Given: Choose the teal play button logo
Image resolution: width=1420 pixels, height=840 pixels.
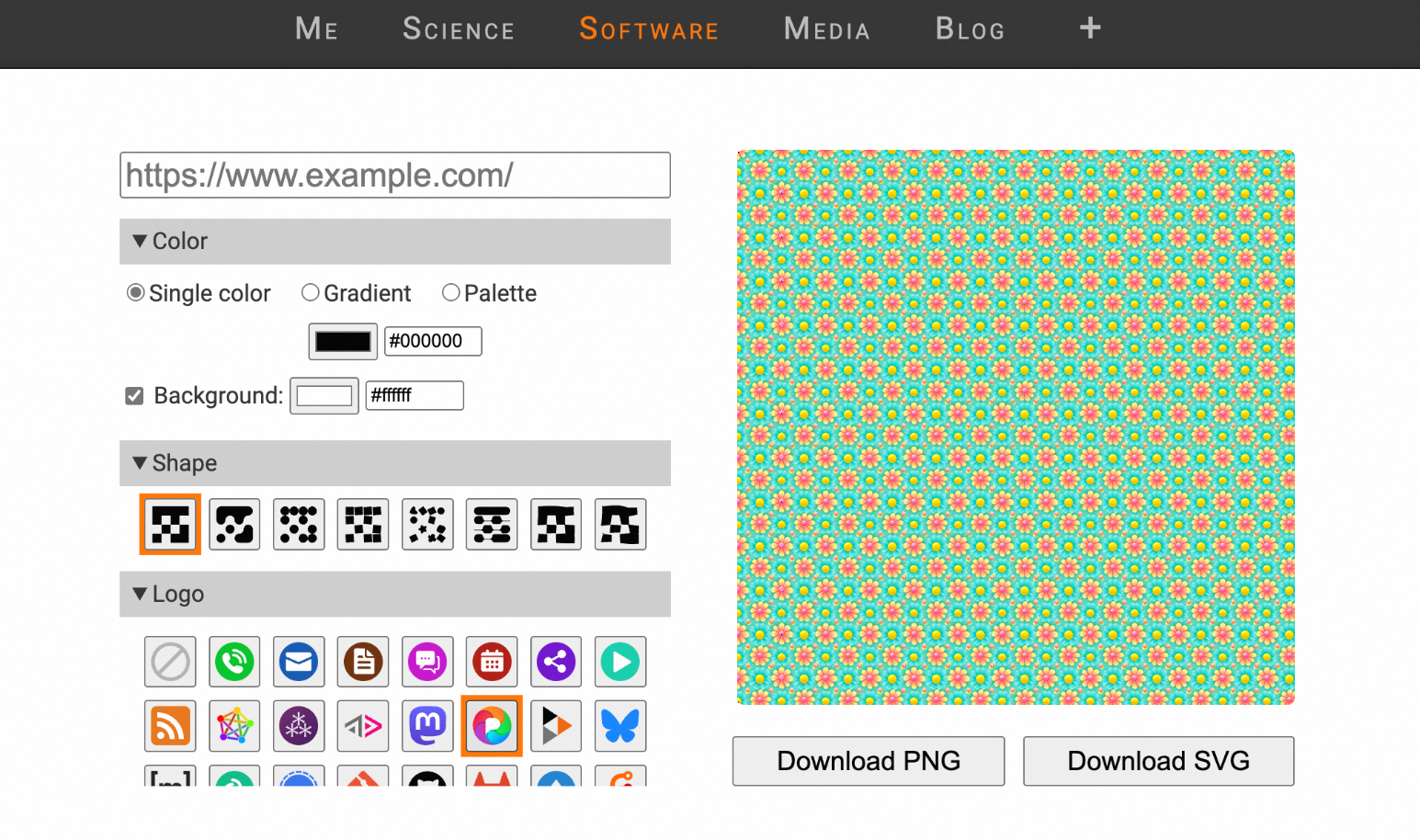Looking at the screenshot, I should (x=620, y=662).
